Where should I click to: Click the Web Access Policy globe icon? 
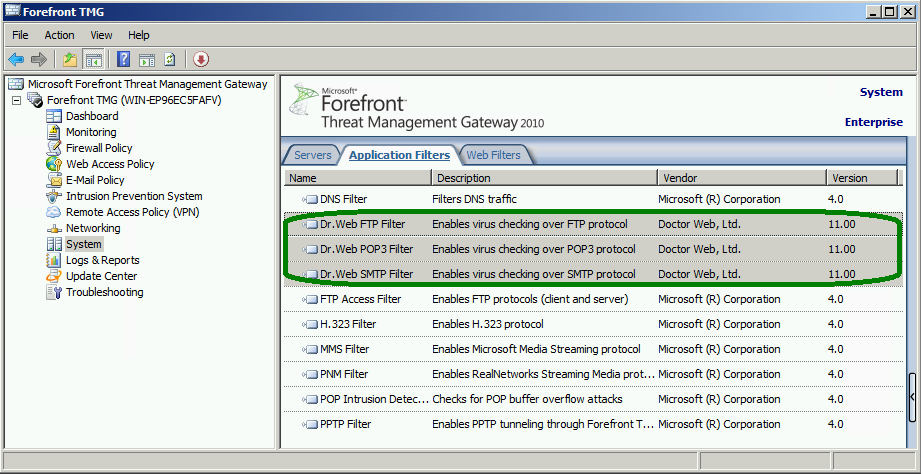54,164
